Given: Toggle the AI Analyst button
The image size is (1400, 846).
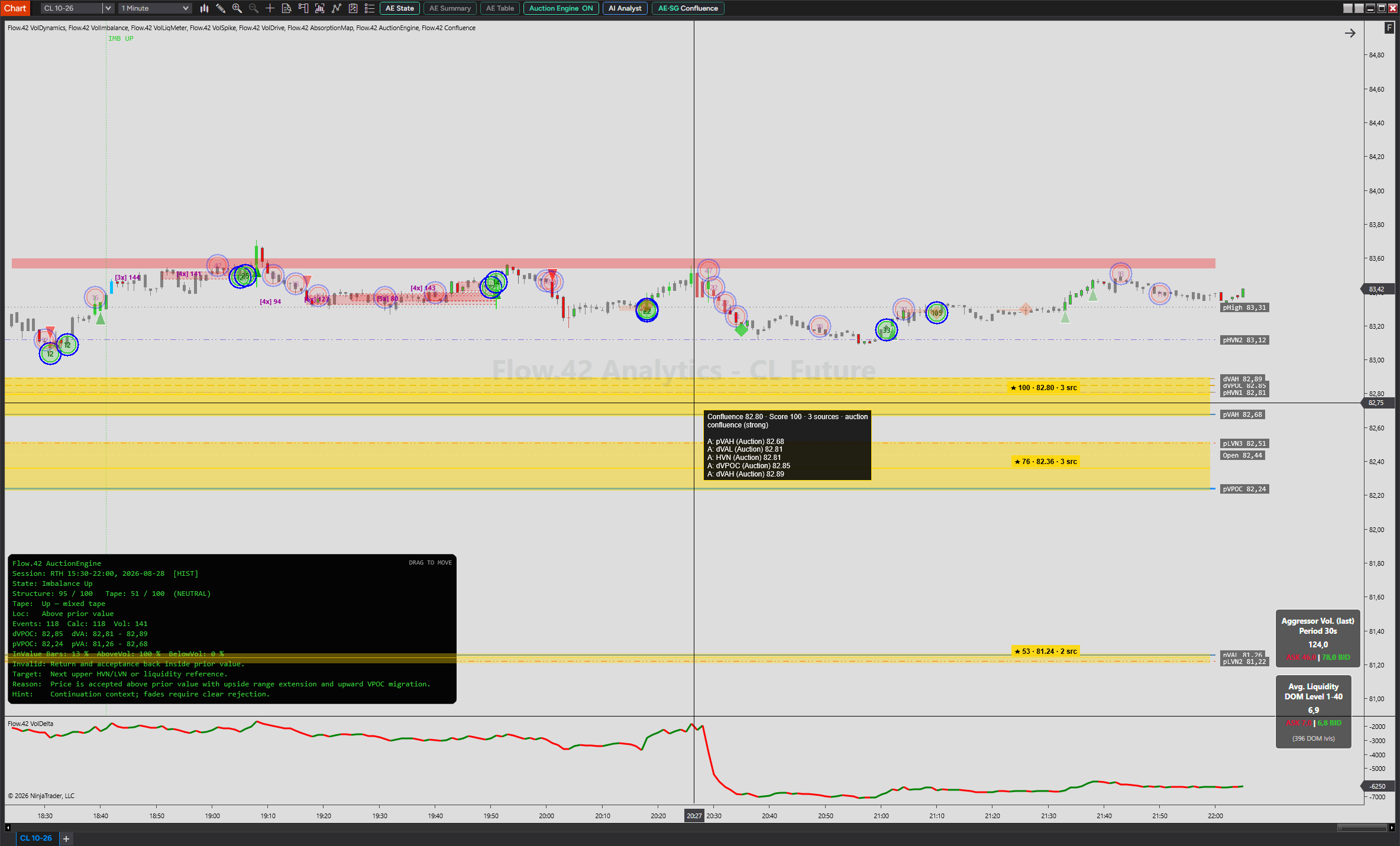Looking at the screenshot, I should (x=625, y=8).
